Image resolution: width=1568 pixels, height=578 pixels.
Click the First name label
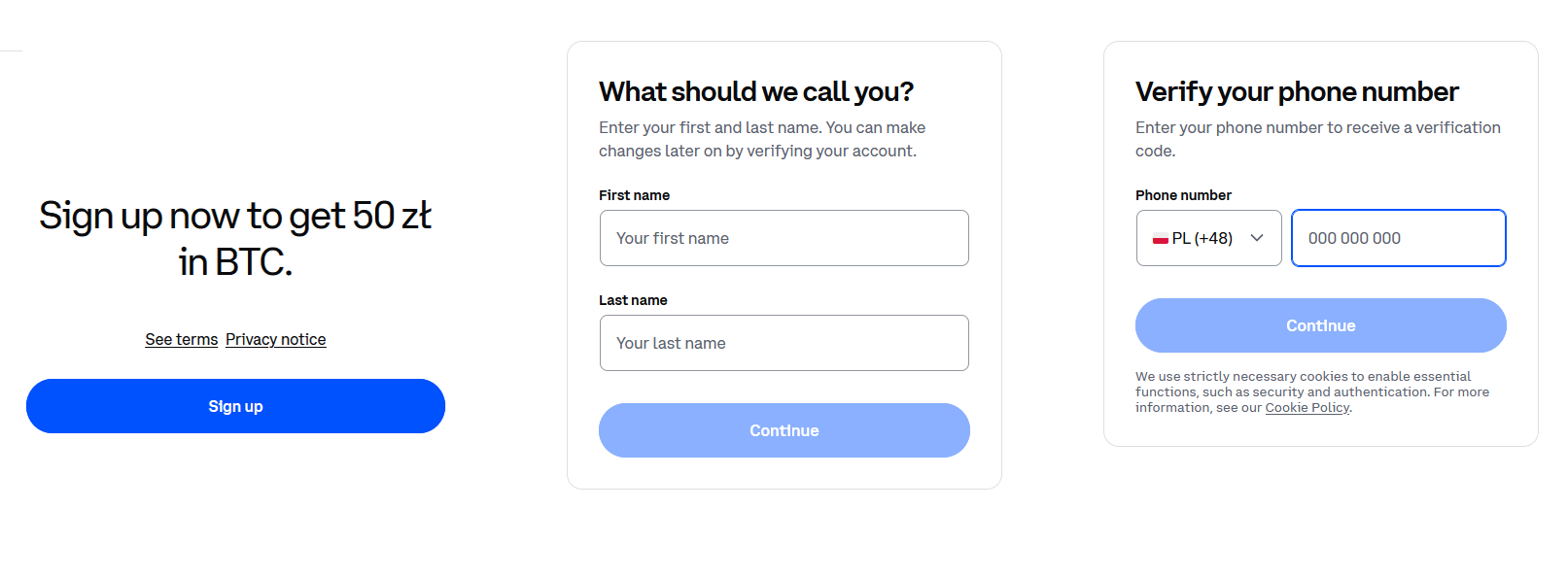point(634,195)
